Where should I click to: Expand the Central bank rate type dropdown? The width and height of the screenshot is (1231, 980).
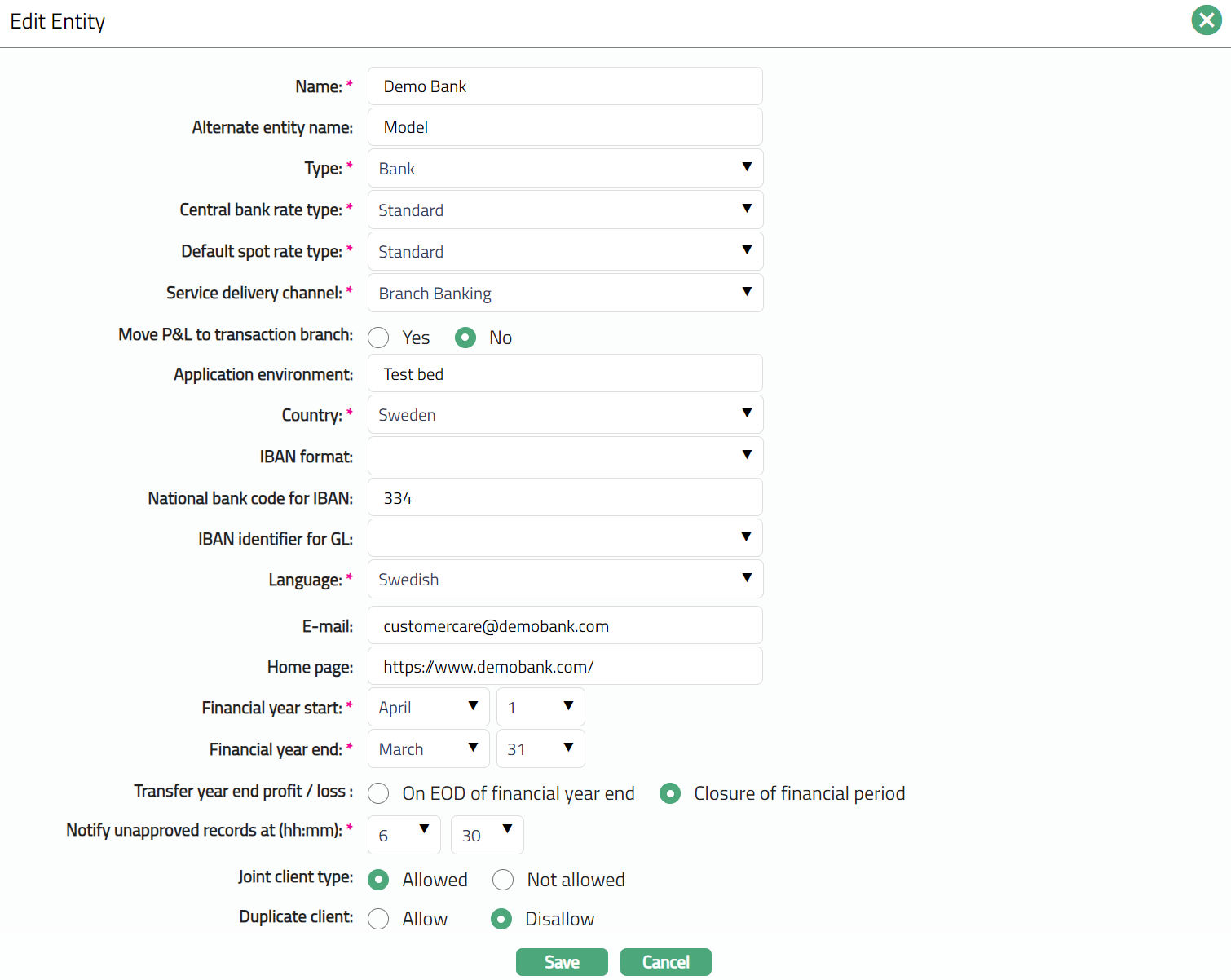pyautogui.click(x=565, y=210)
